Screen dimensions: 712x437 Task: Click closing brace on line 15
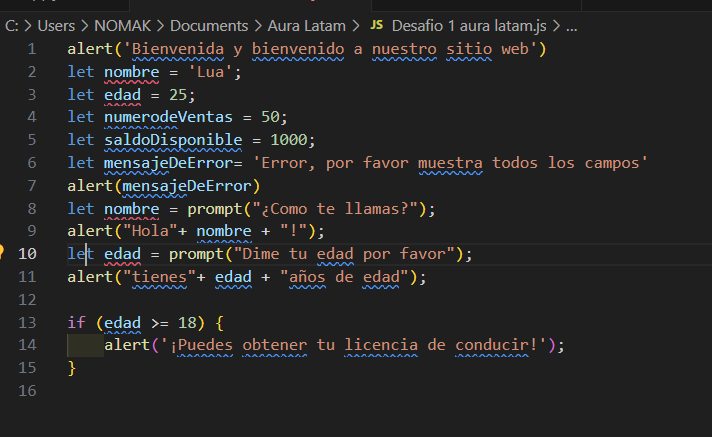coord(72,368)
